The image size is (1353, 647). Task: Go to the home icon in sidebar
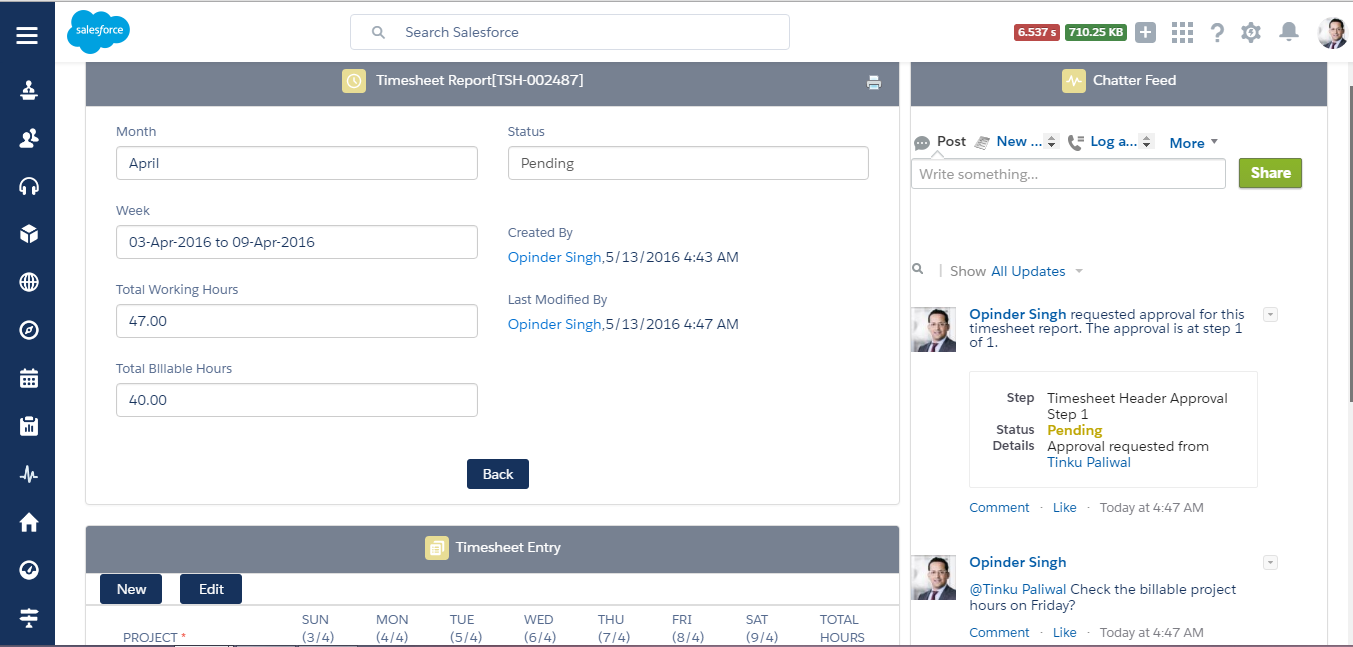(29, 522)
